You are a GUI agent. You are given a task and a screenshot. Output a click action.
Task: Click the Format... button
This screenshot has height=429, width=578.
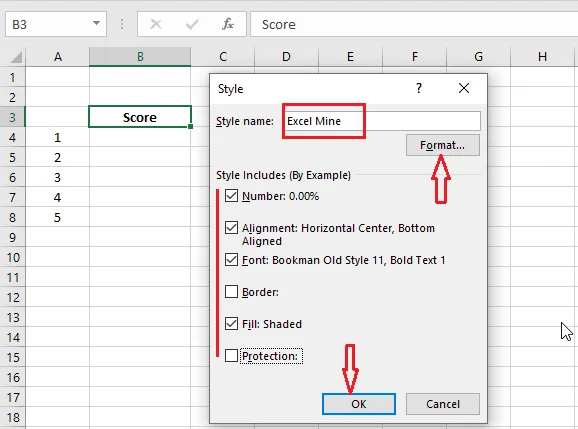[x=443, y=145]
